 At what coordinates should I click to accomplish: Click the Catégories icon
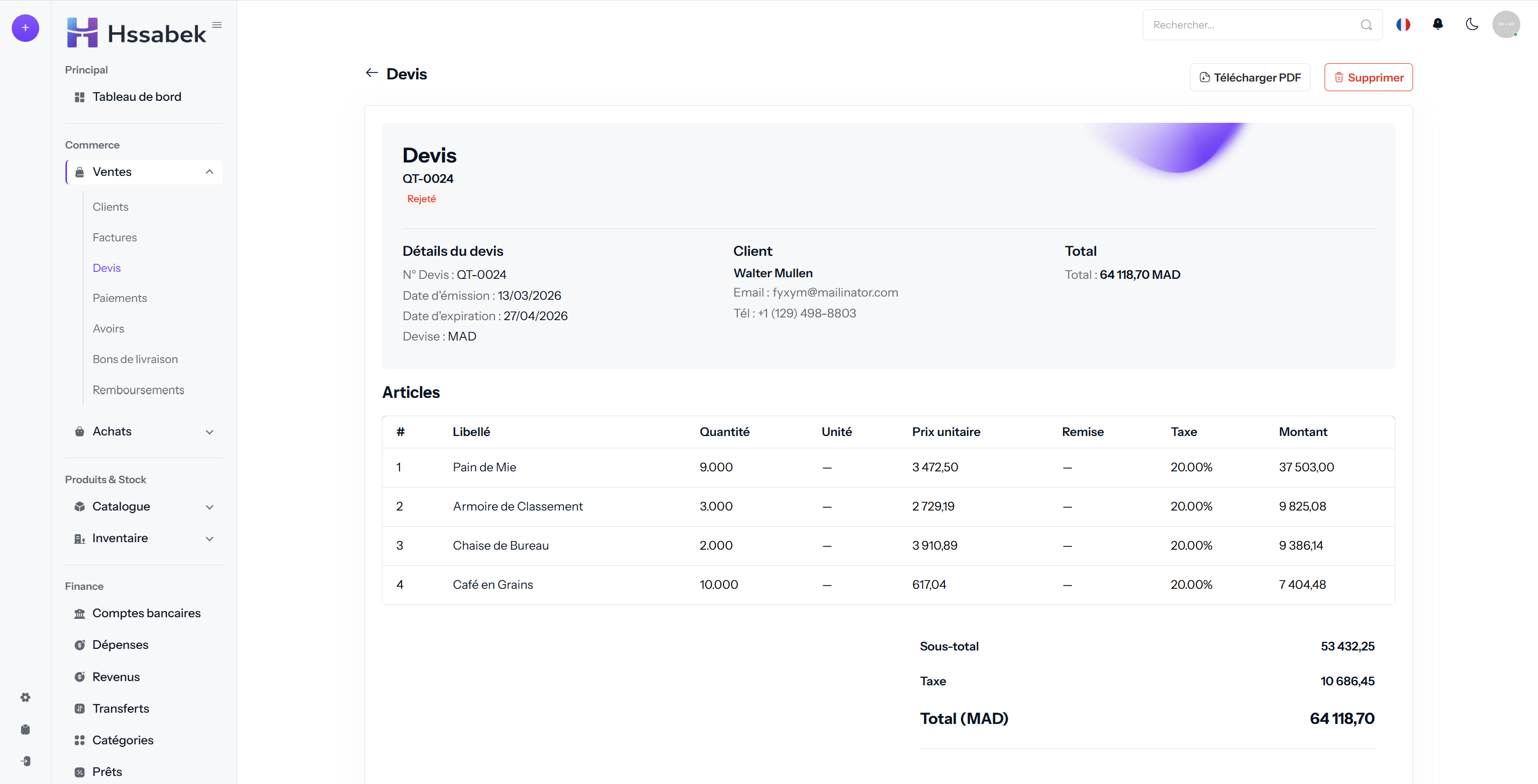tap(79, 741)
